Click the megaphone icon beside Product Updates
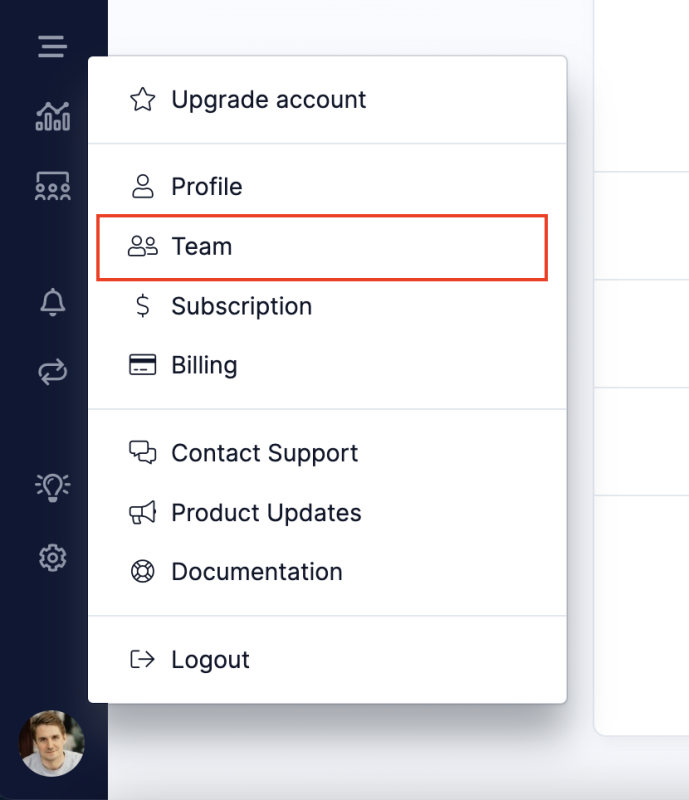689x800 pixels. tap(143, 513)
